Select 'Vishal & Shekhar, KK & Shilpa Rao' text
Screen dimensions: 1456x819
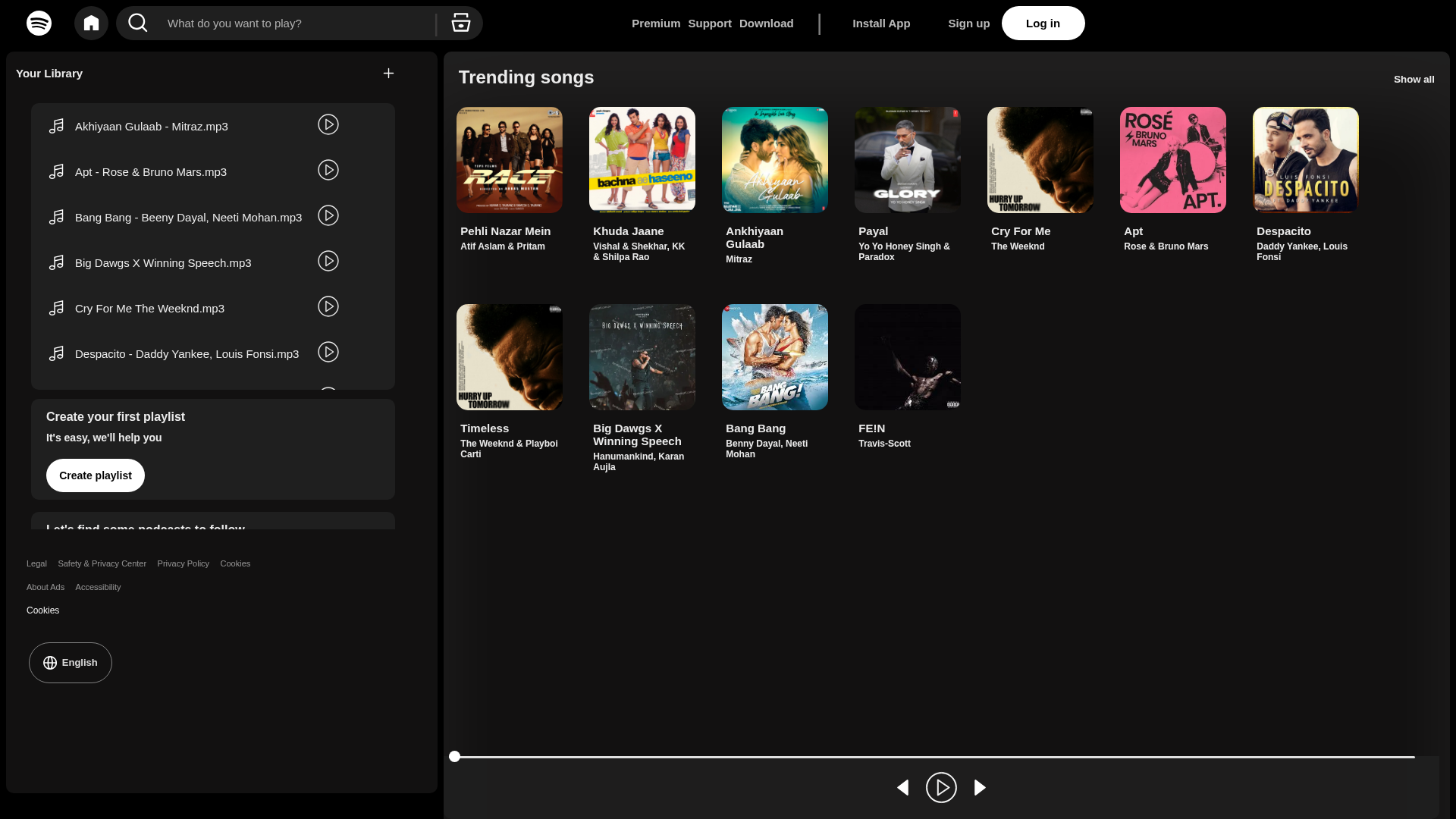639,252
